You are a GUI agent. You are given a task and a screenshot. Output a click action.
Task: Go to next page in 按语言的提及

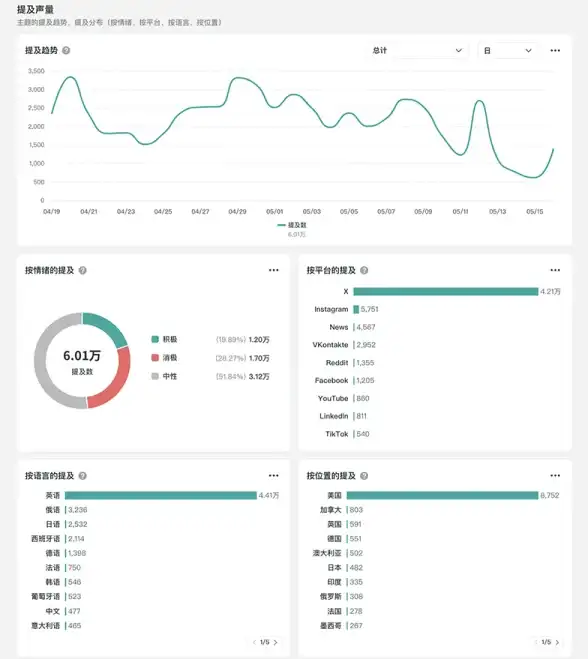pyautogui.click(x=276, y=642)
